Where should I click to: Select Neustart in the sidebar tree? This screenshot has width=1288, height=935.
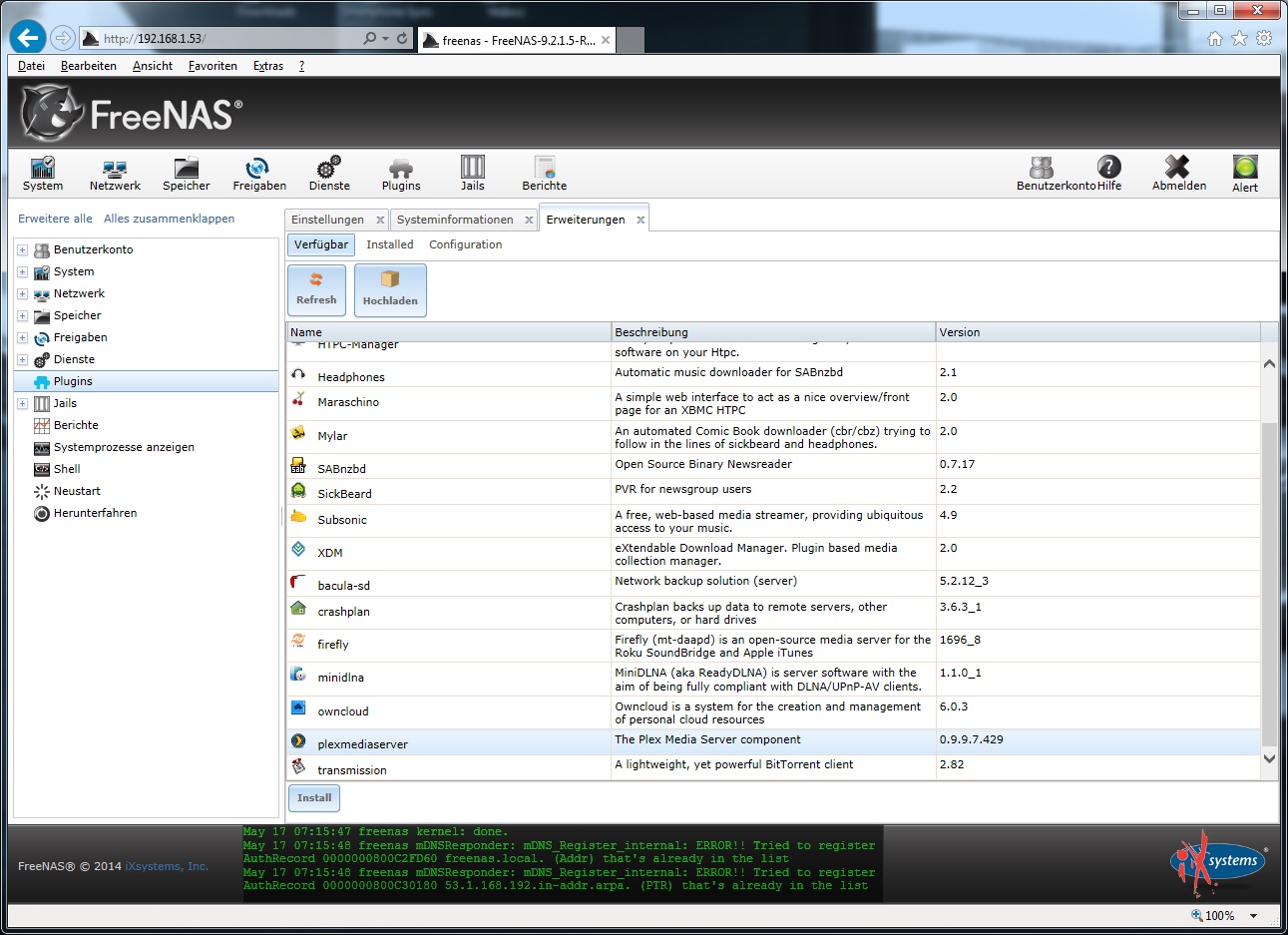click(x=77, y=491)
